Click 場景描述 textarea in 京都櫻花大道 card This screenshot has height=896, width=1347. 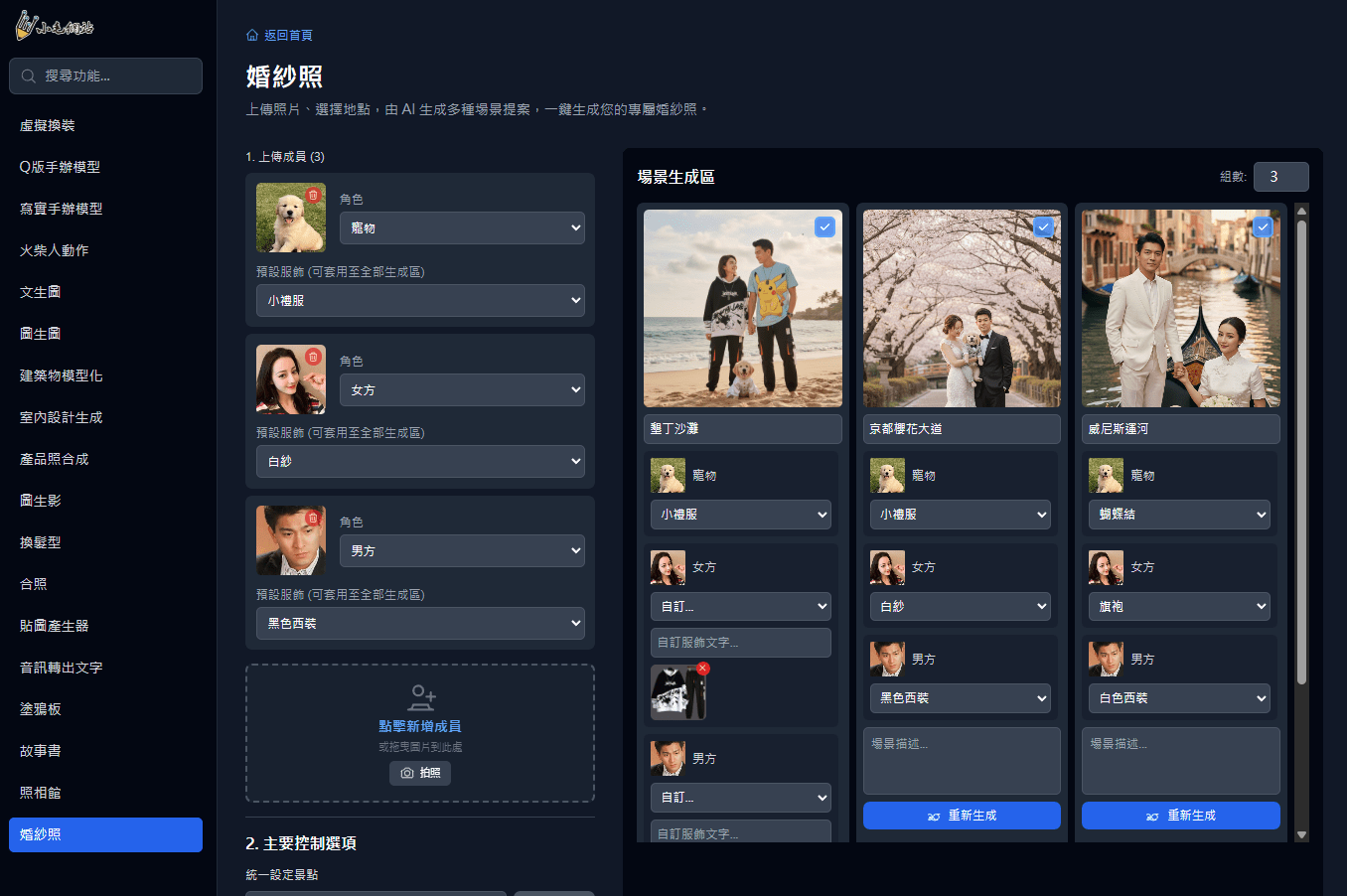point(962,761)
